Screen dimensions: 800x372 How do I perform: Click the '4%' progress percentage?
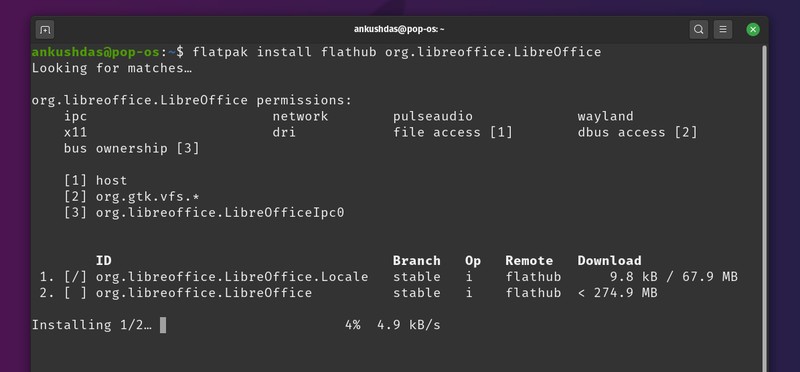[353, 325]
